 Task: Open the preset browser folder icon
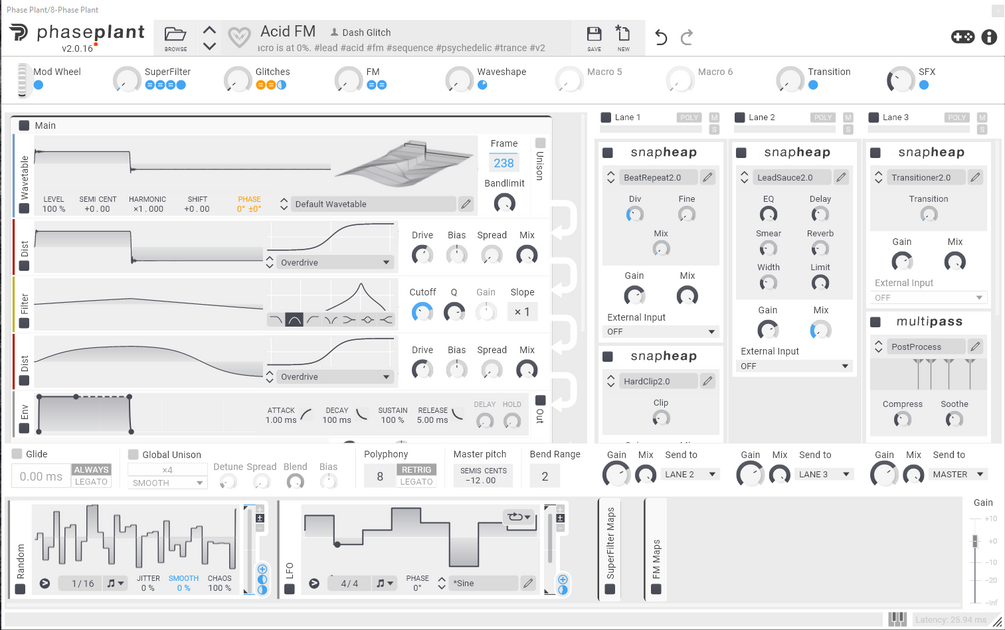tap(175, 35)
